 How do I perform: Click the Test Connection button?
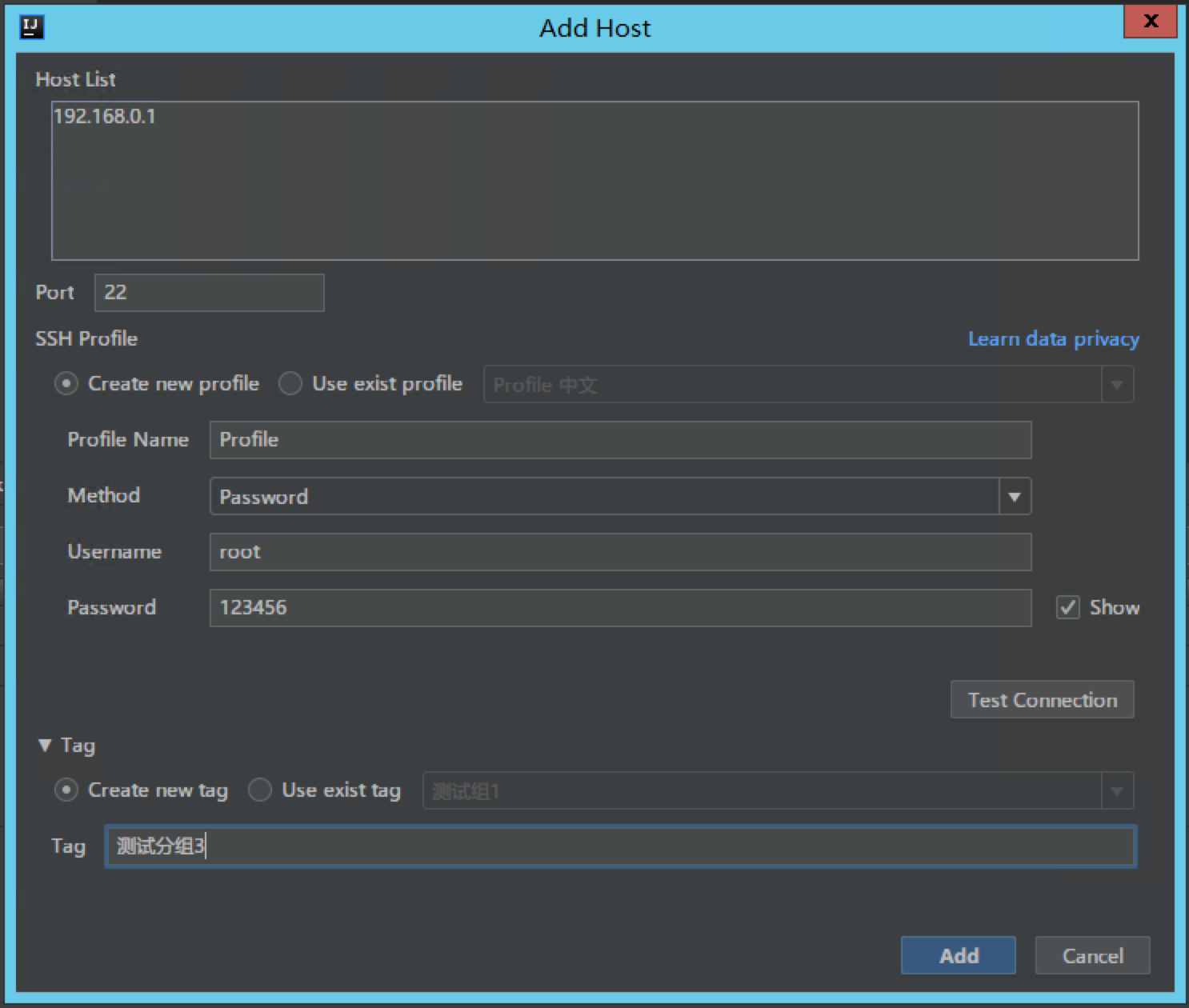point(1042,699)
